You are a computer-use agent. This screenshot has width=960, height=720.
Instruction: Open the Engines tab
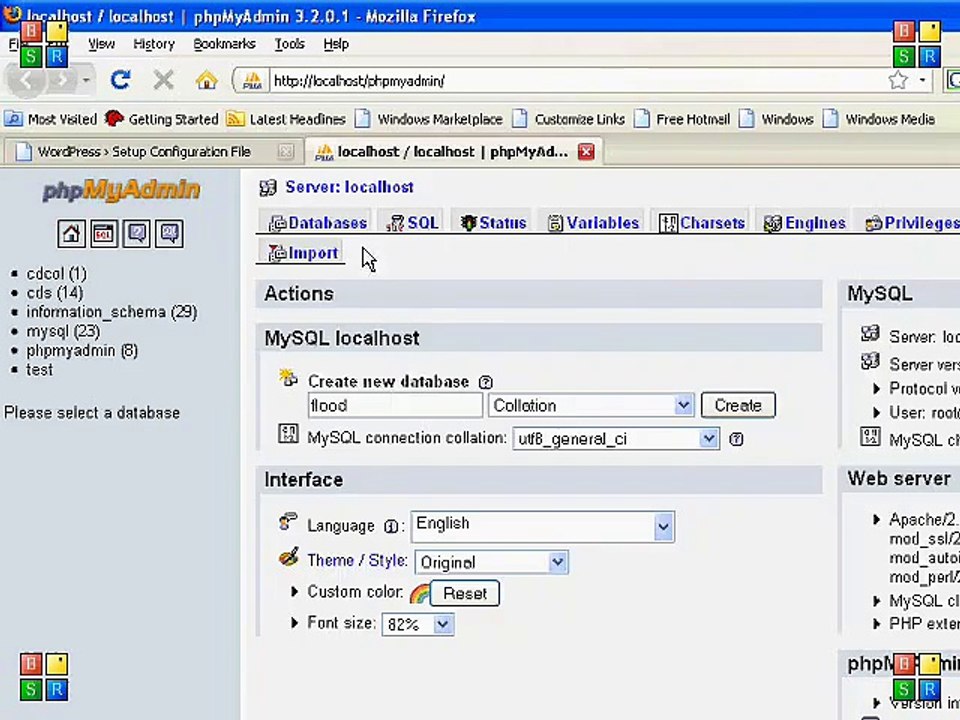click(804, 223)
